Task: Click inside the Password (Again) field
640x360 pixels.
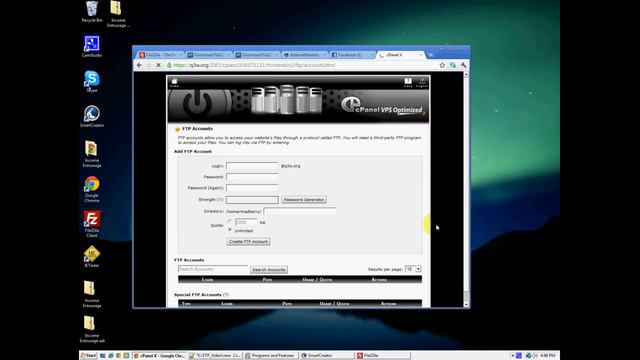Action: [x=252, y=188]
